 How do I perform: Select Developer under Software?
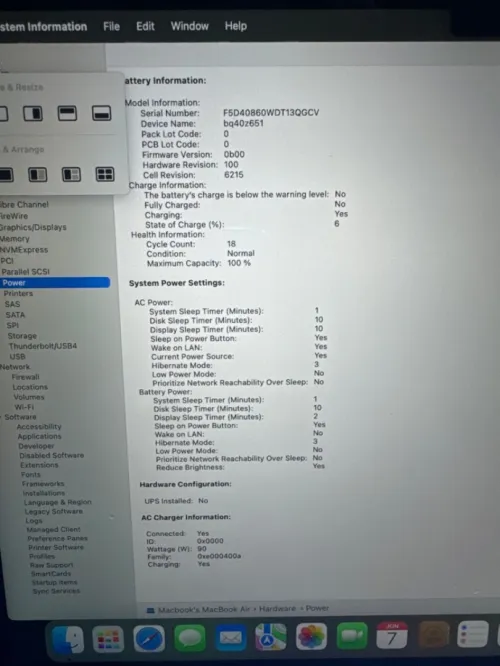click(36, 446)
